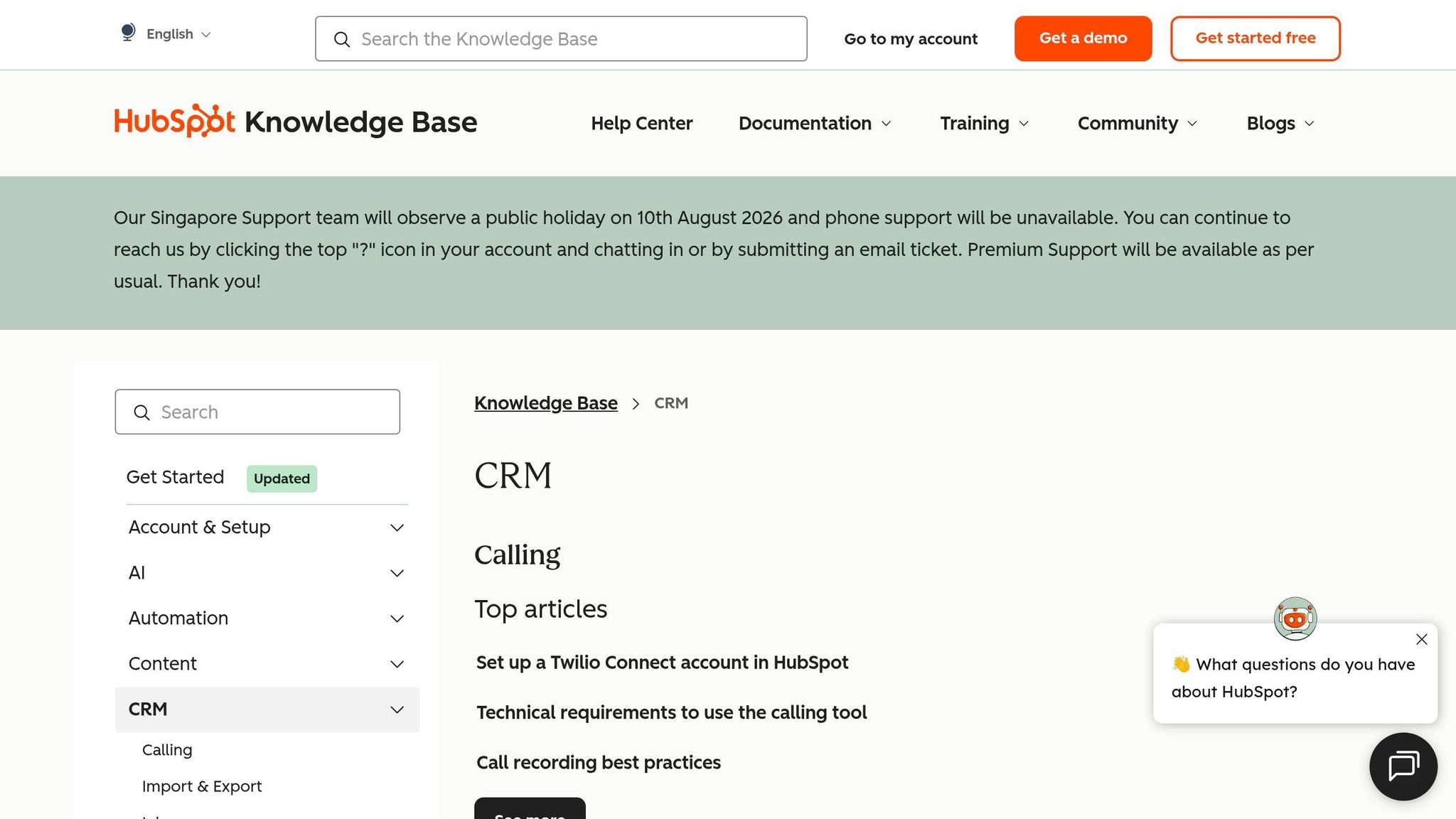Click the chat prompt message text
1456x819 pixels.
click(x=1293, y=678)
